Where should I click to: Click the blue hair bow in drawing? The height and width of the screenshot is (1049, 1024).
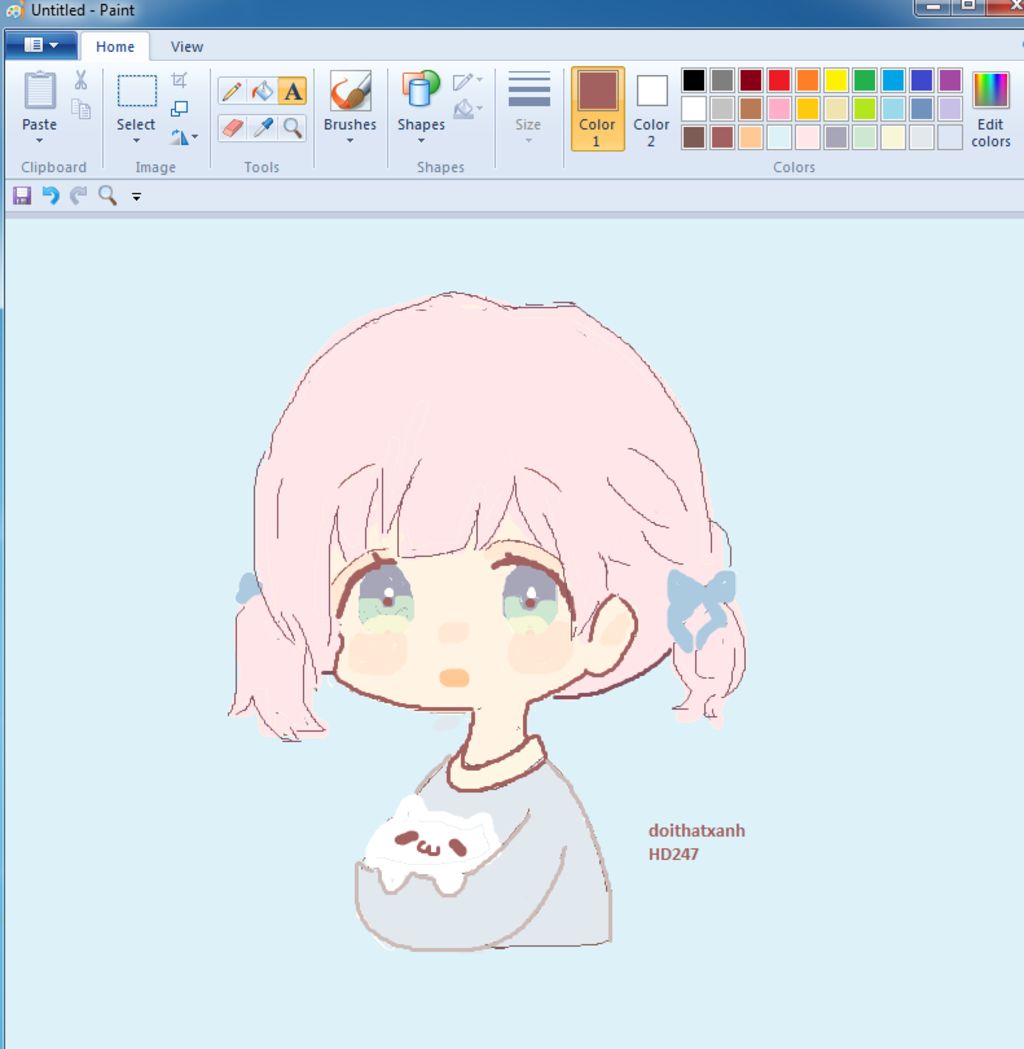(700, 609)
